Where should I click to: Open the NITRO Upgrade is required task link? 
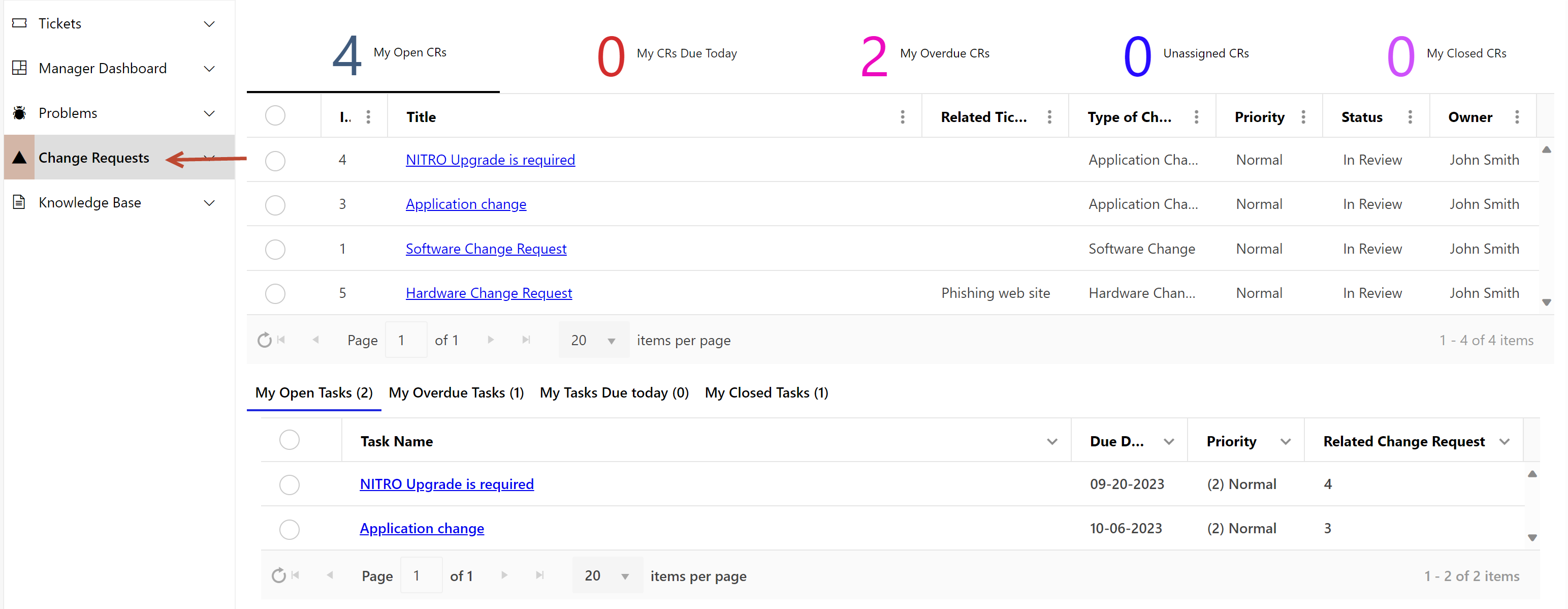[x=446, y=484]
